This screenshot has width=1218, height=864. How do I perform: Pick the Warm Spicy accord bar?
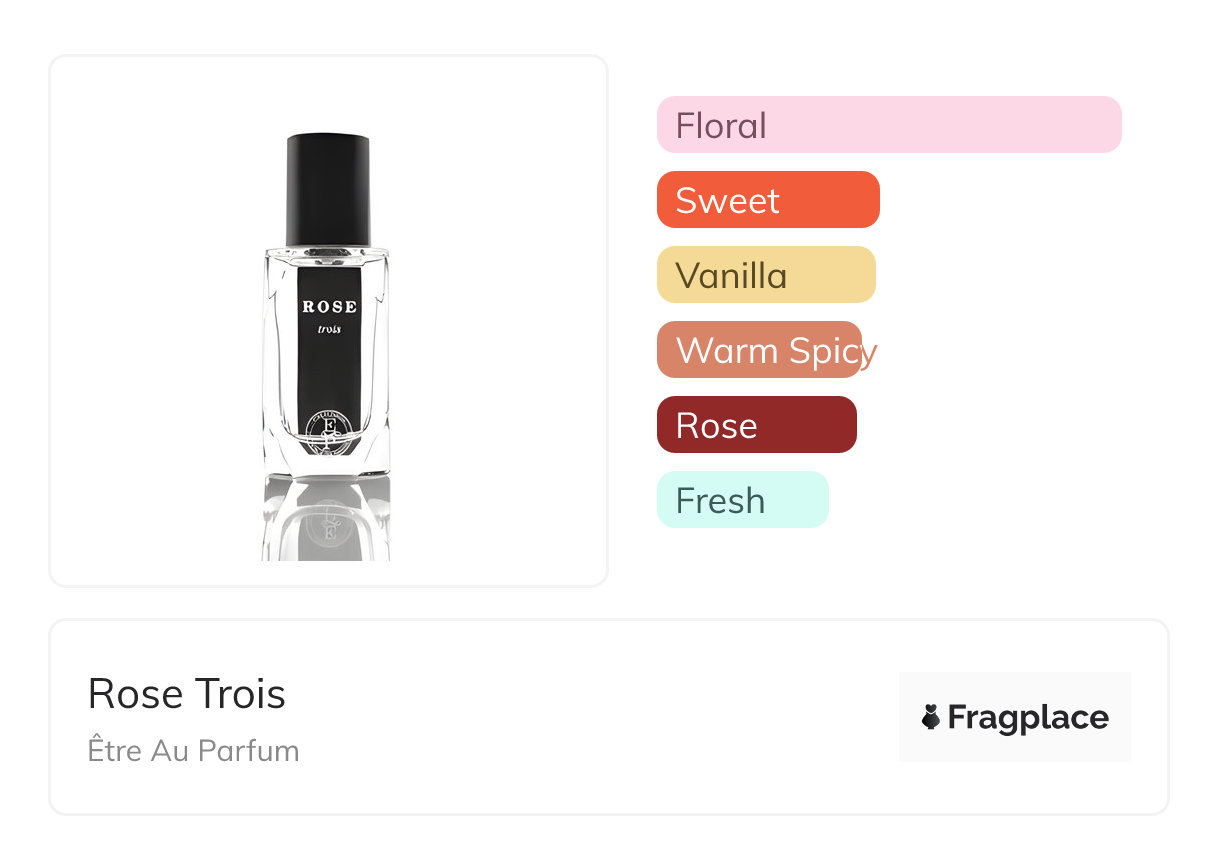coord(759,350)
